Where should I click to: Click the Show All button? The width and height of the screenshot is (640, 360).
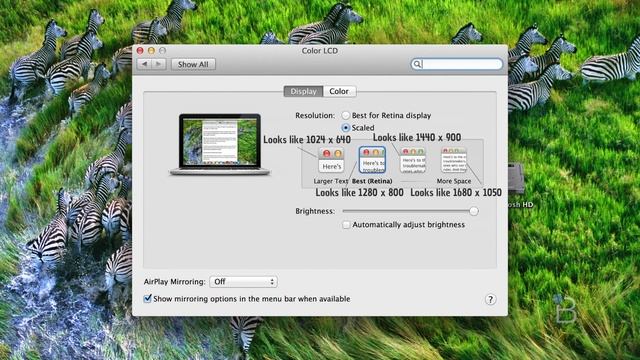point(193,64)
